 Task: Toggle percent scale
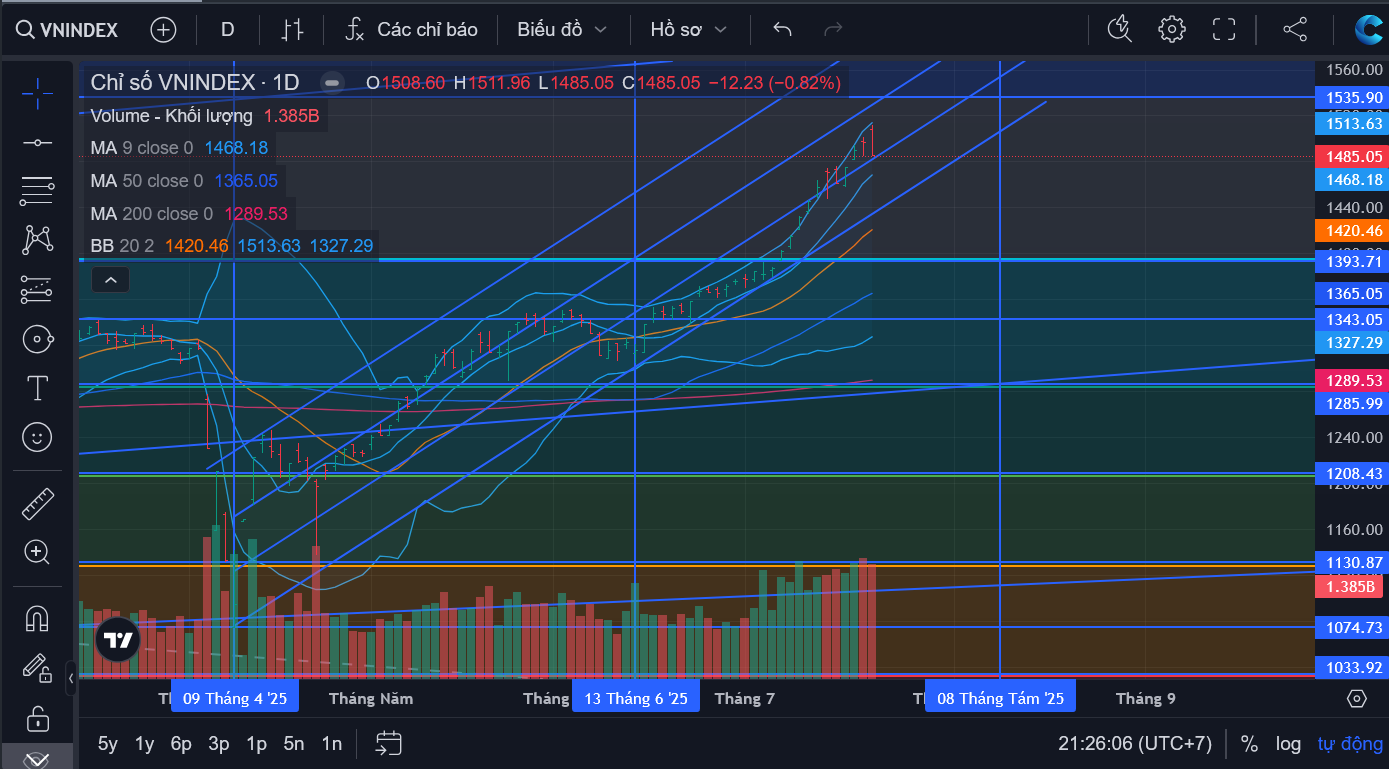pos(1249,744)
